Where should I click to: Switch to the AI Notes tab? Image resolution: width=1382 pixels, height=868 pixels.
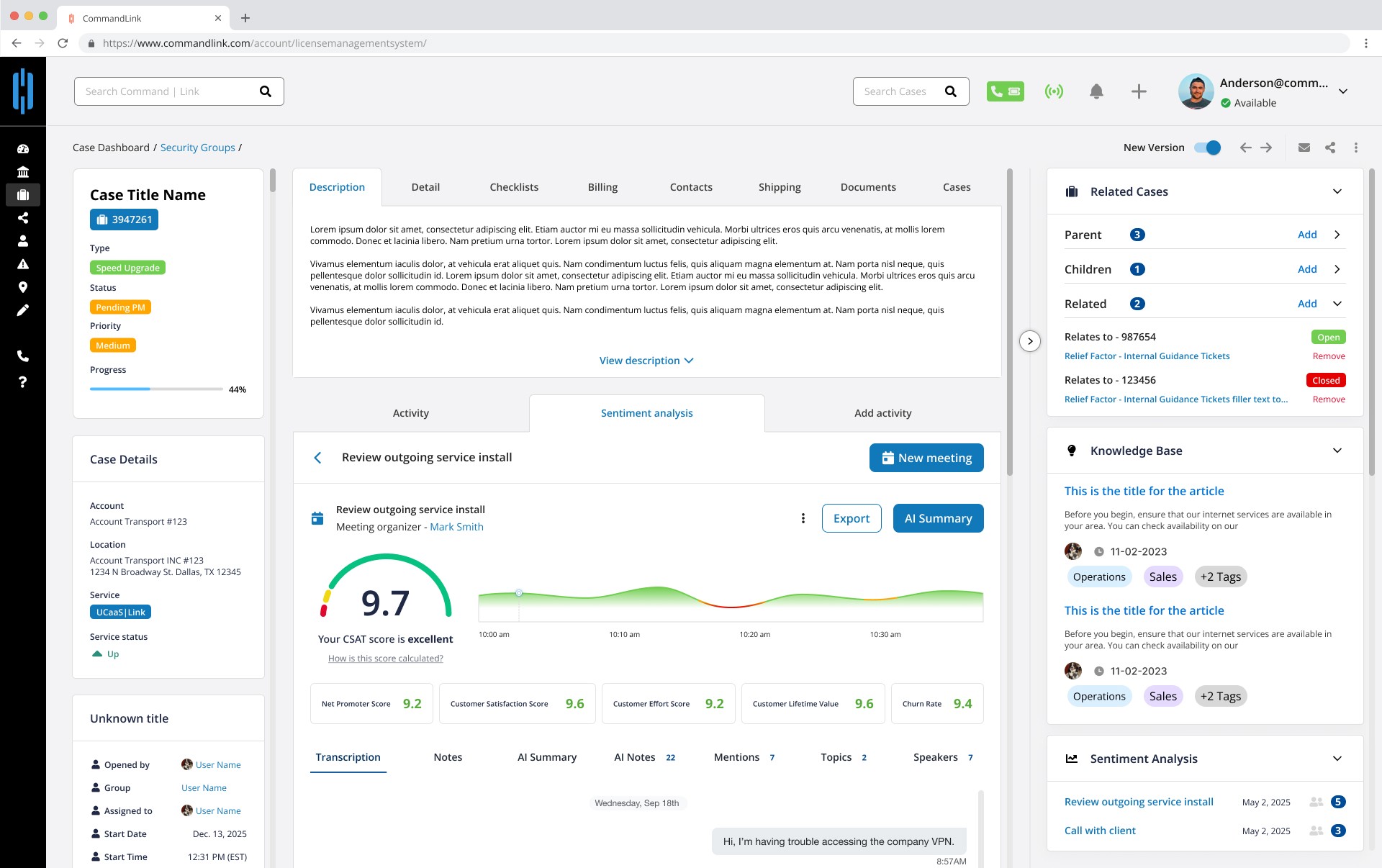pyautogui.click(x=644, y=757)
